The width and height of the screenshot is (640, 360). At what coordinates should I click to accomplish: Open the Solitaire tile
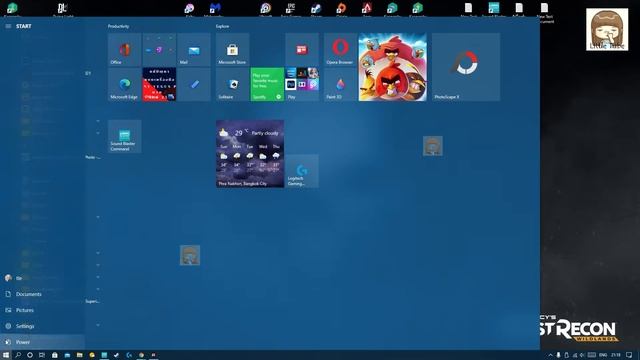click(x=233, y=84)
